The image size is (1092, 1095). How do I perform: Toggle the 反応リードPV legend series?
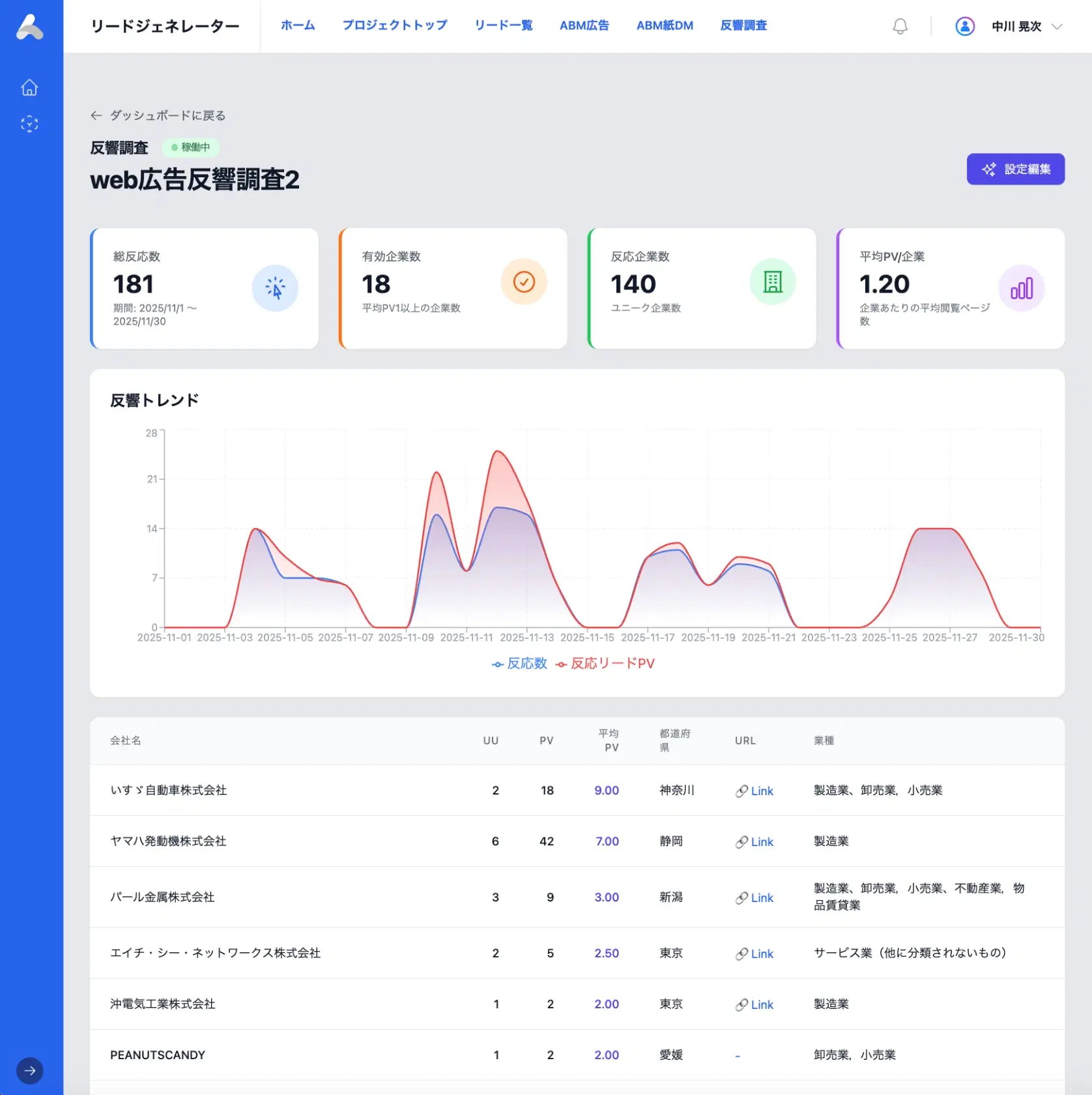click(x=605, y=664)
